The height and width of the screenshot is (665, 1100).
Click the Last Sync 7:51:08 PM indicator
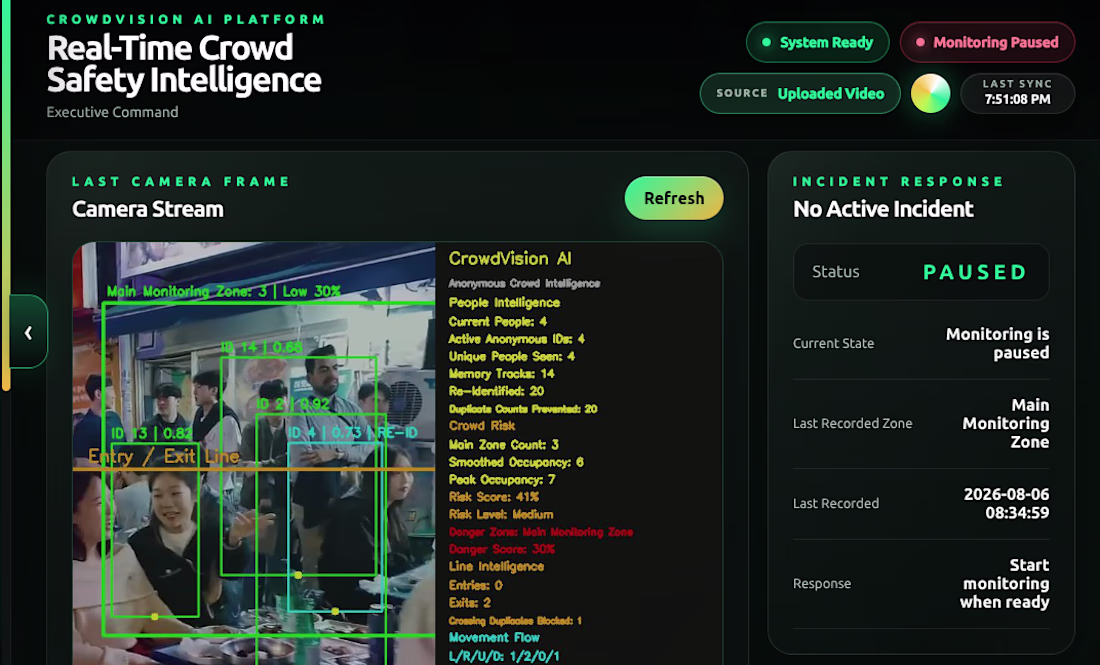point(1017,93)
